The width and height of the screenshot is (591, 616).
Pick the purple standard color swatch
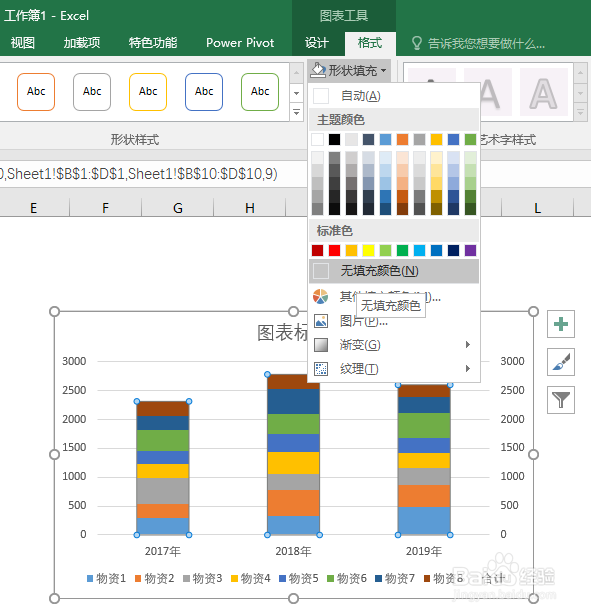pos(470,250)
